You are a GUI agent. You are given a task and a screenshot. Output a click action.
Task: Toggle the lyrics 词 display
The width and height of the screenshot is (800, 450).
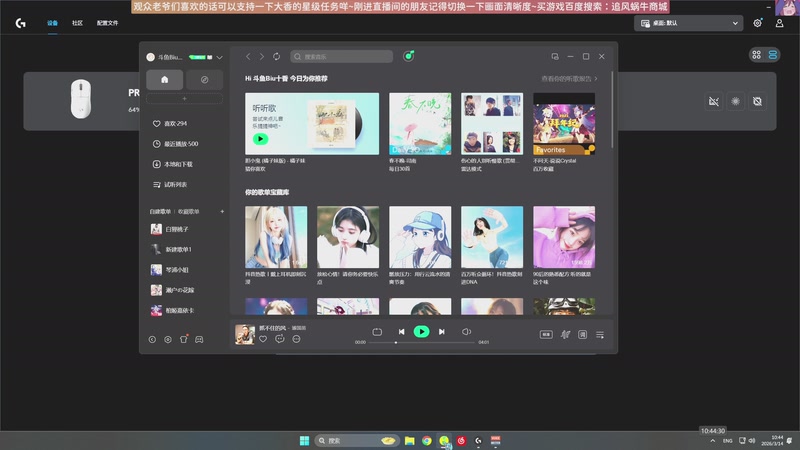(582, 335)
